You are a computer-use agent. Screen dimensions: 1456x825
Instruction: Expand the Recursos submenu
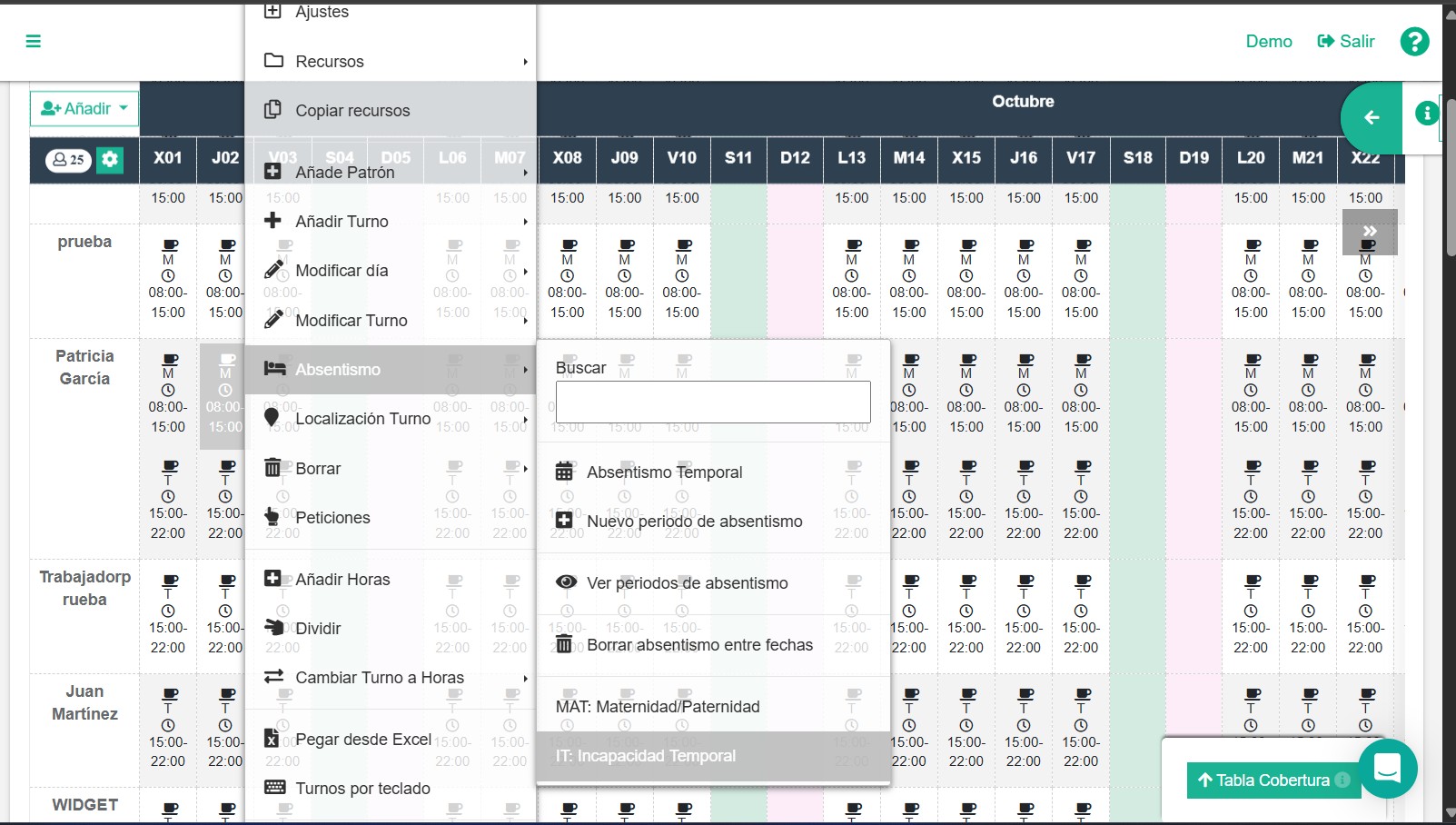[391, 62]
